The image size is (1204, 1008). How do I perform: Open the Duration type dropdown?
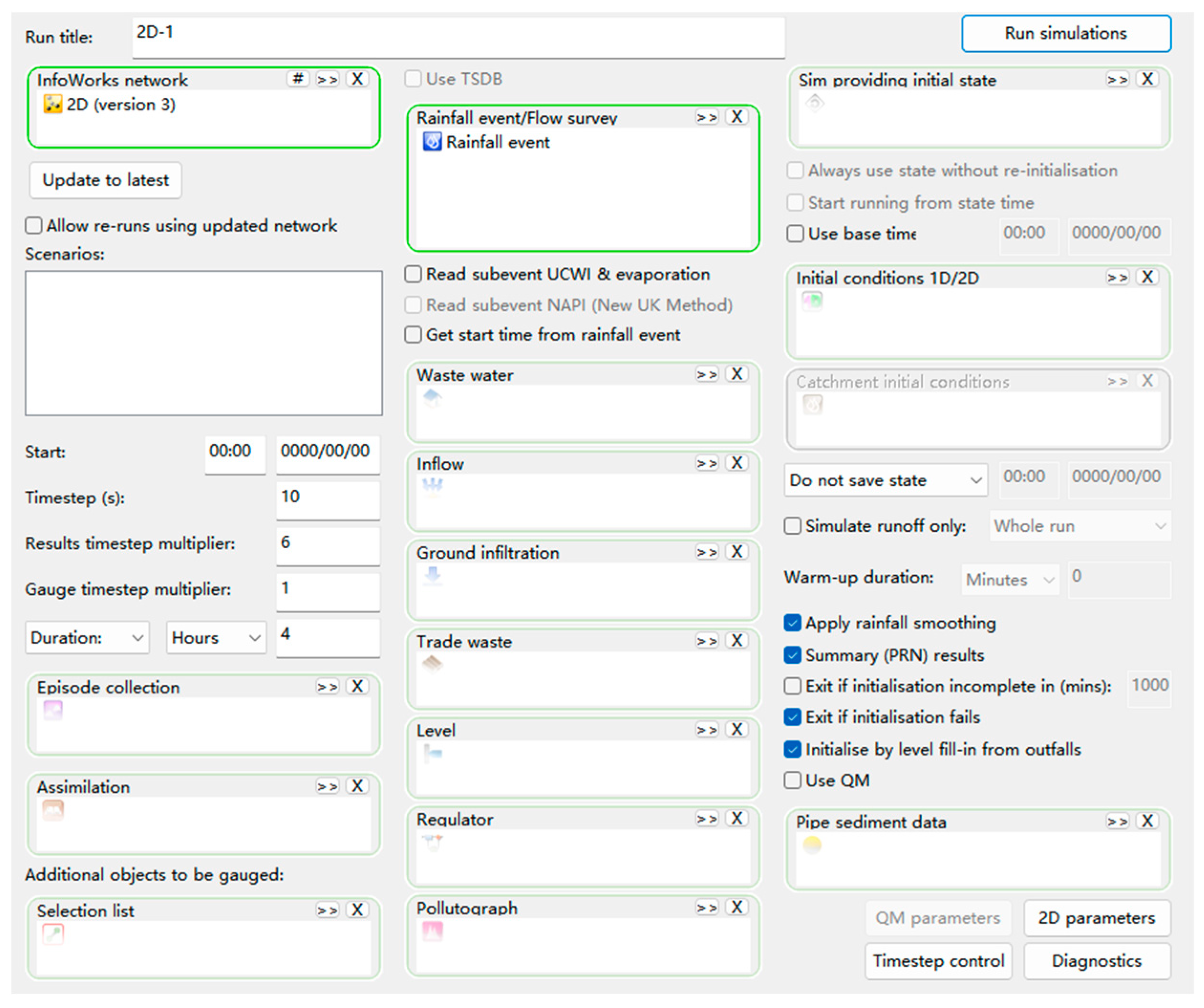coord(86,637)
